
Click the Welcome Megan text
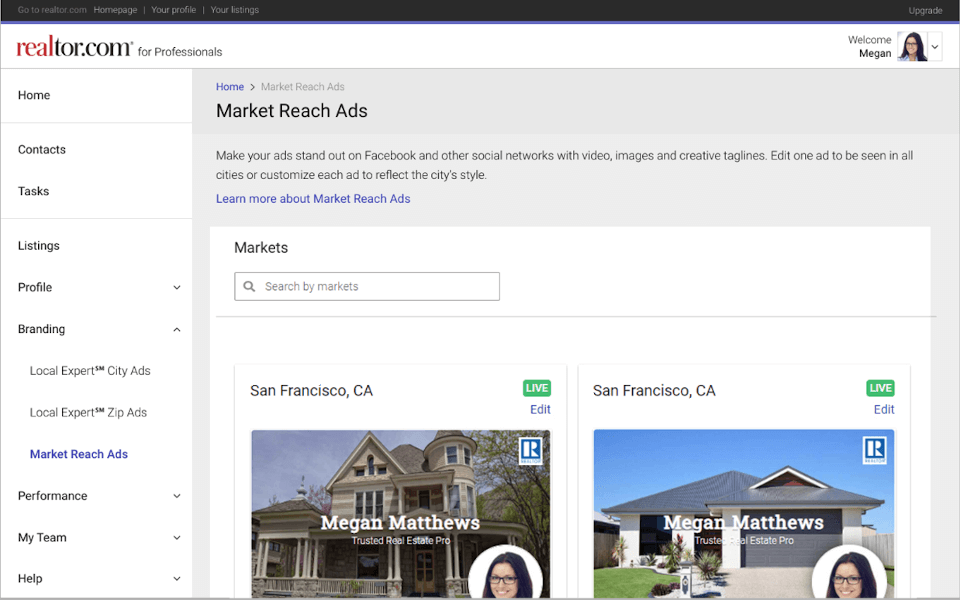coord(869,47)
